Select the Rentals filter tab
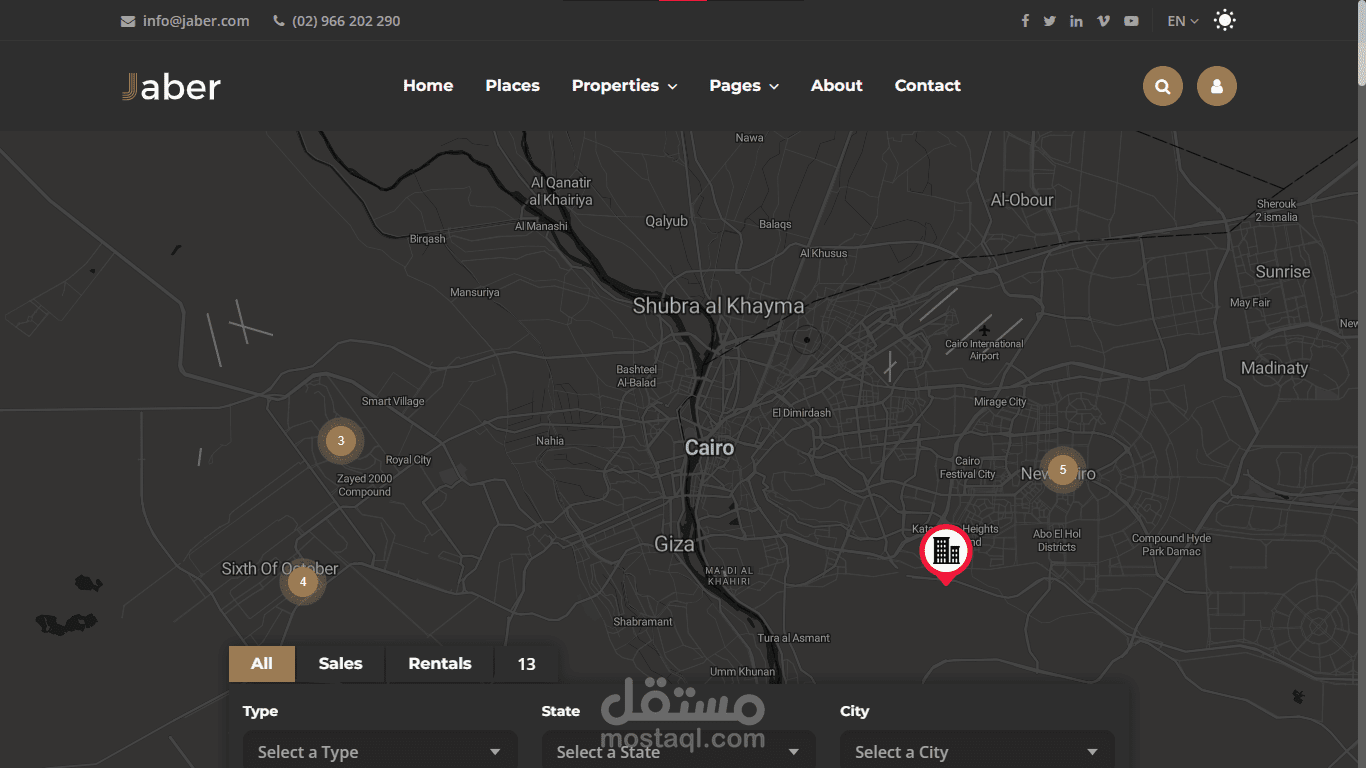This screenshot has width=1366, height=768. click(x=440, y=664)
